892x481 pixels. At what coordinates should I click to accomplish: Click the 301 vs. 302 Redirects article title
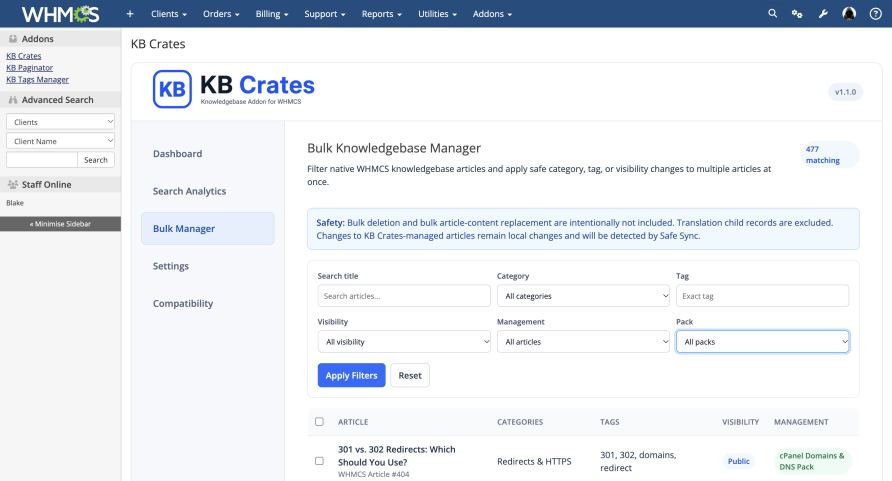397,455
